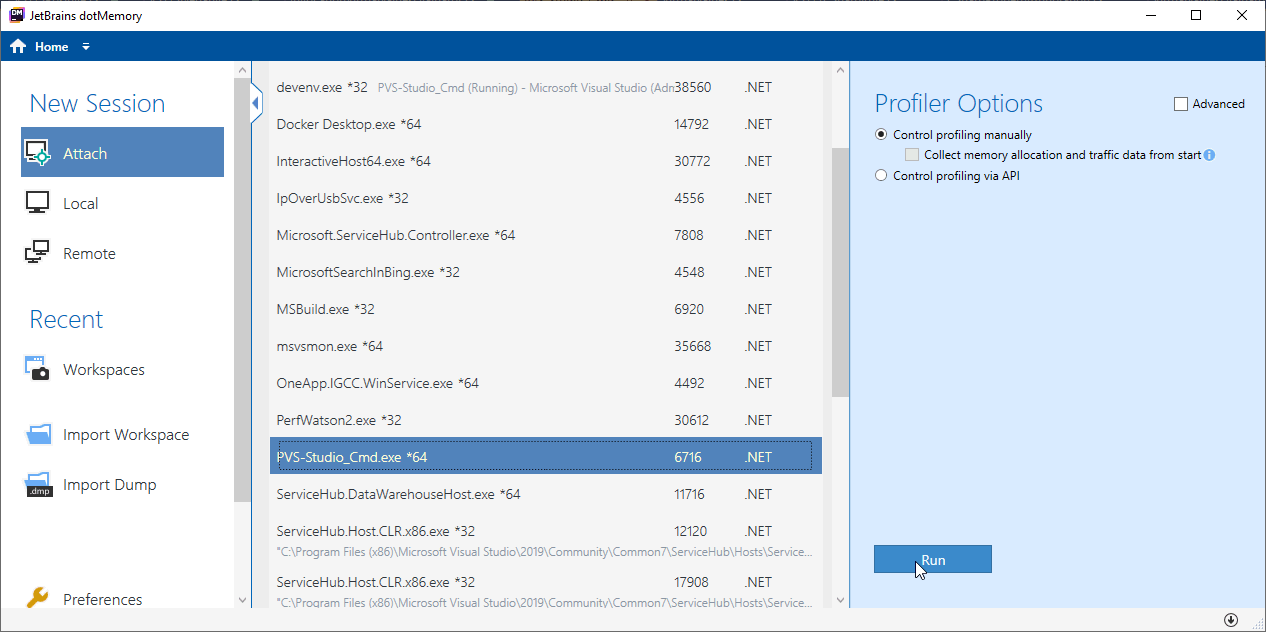
Task: Select the Attach monitor icon
Action: click(38, 153)
